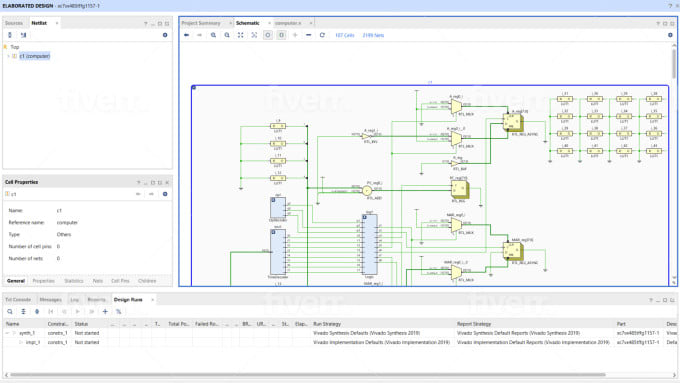Collapse all items in the Netlist panel
680x383 pixels.
point(10,35)
